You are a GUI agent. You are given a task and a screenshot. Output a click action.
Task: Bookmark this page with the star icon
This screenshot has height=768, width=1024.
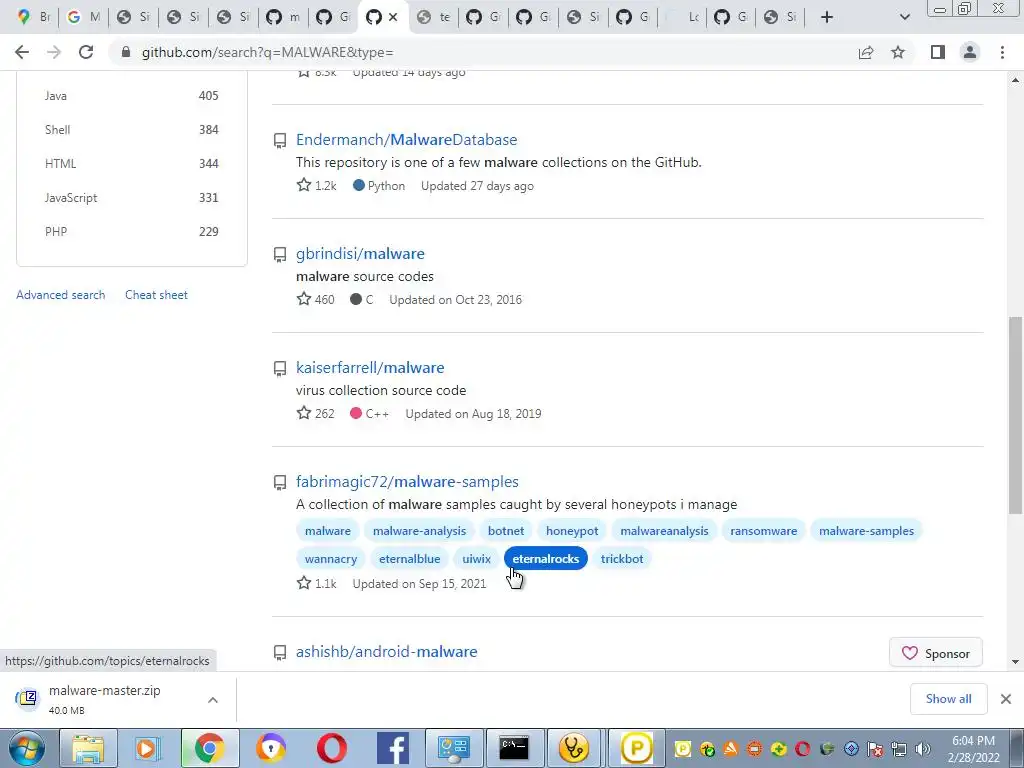pyautogui.click(x=898, y=52)
